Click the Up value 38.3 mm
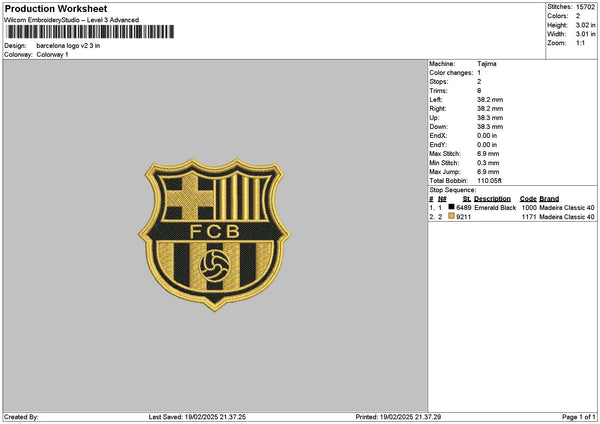The height and width of the screenshot is (424, 600). tap(490, 118)
